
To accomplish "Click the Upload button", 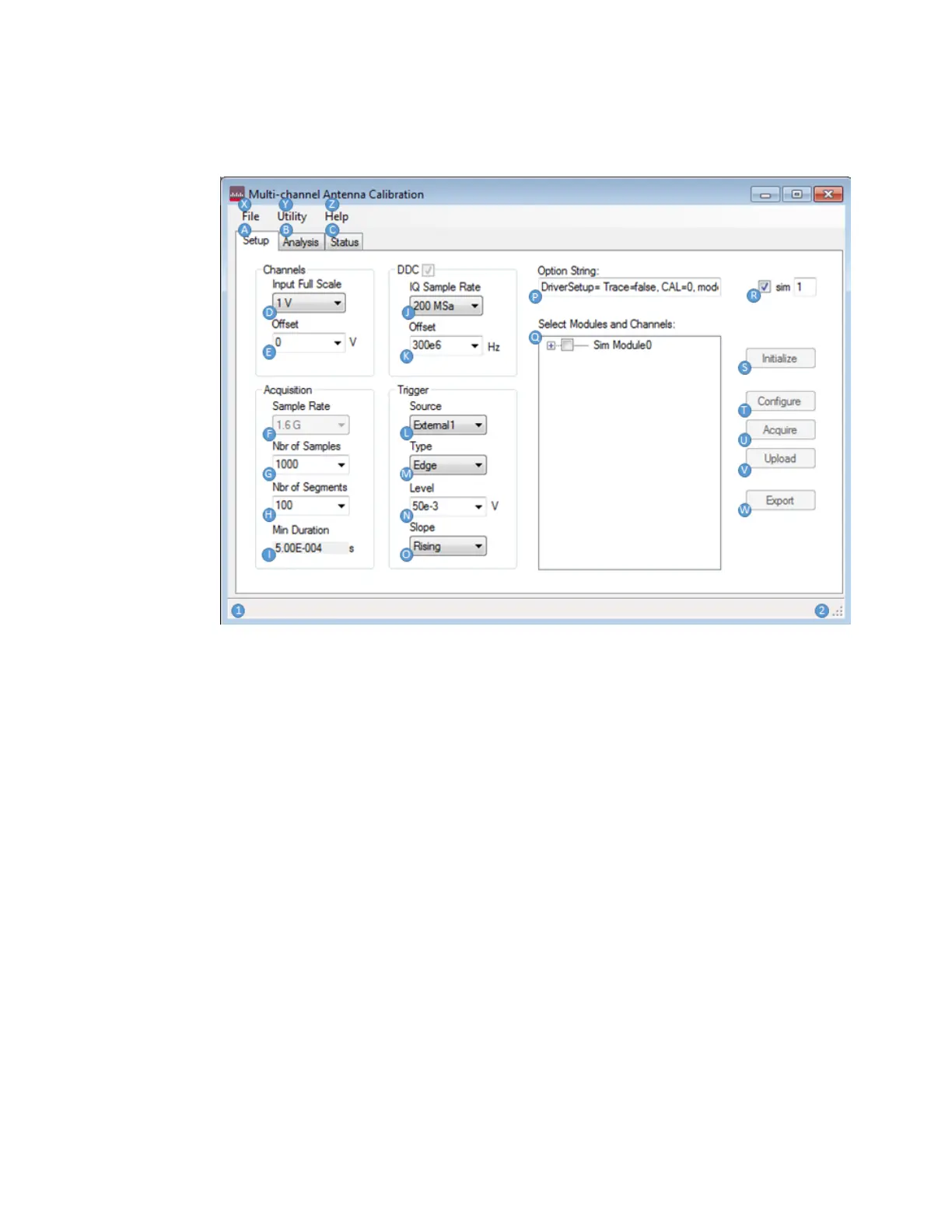I will [x=780, y=459].
